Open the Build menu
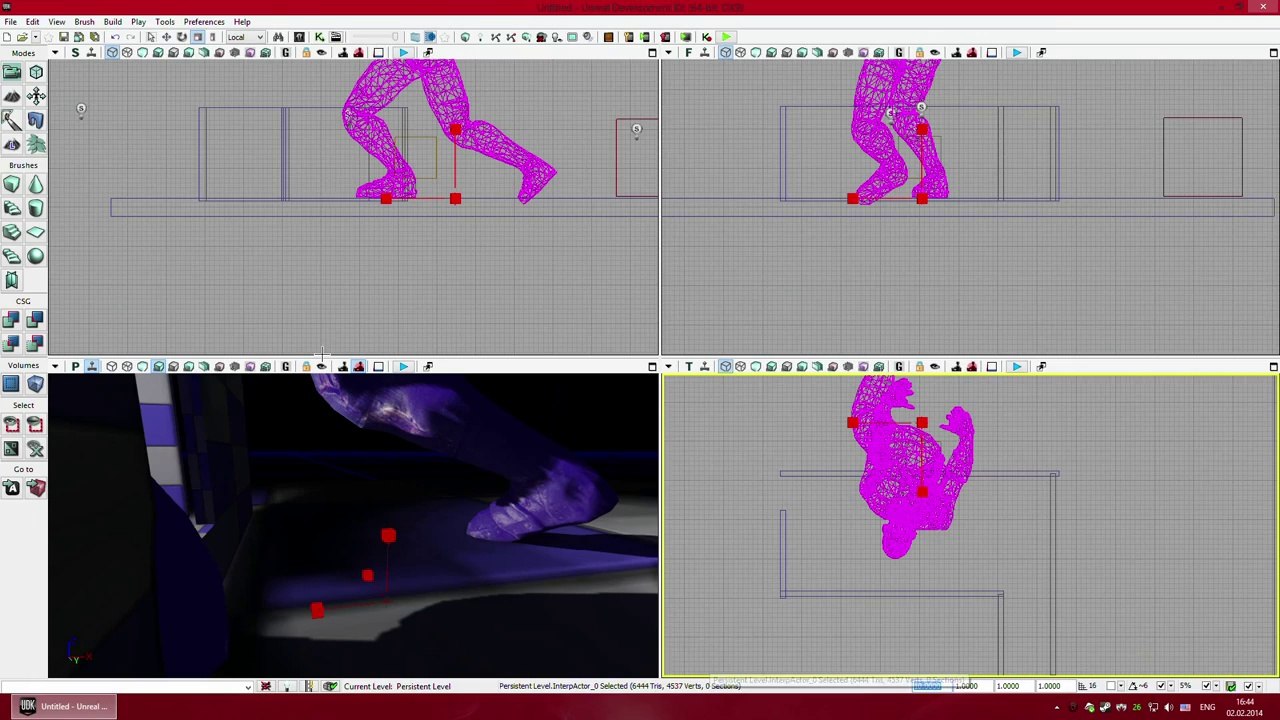The image size is (1280, 720). tap(112, 21)
